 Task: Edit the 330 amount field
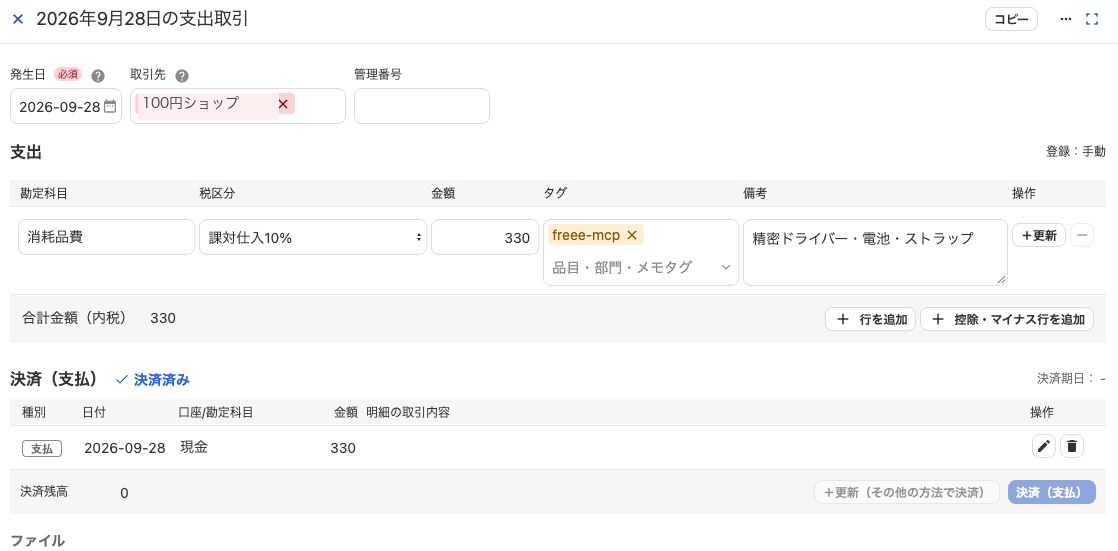pos(484,237)
